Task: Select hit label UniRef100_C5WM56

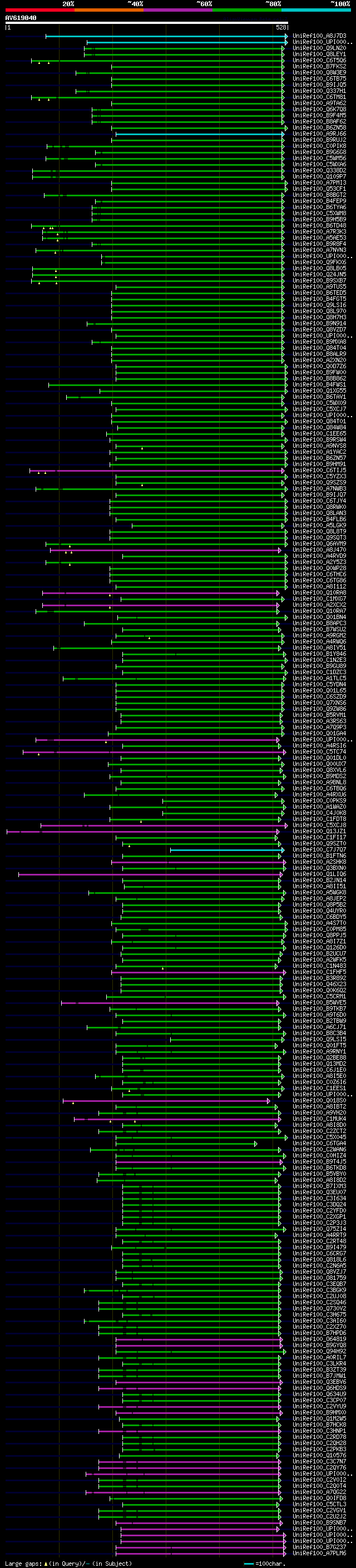Action: (x=319, y=159)
